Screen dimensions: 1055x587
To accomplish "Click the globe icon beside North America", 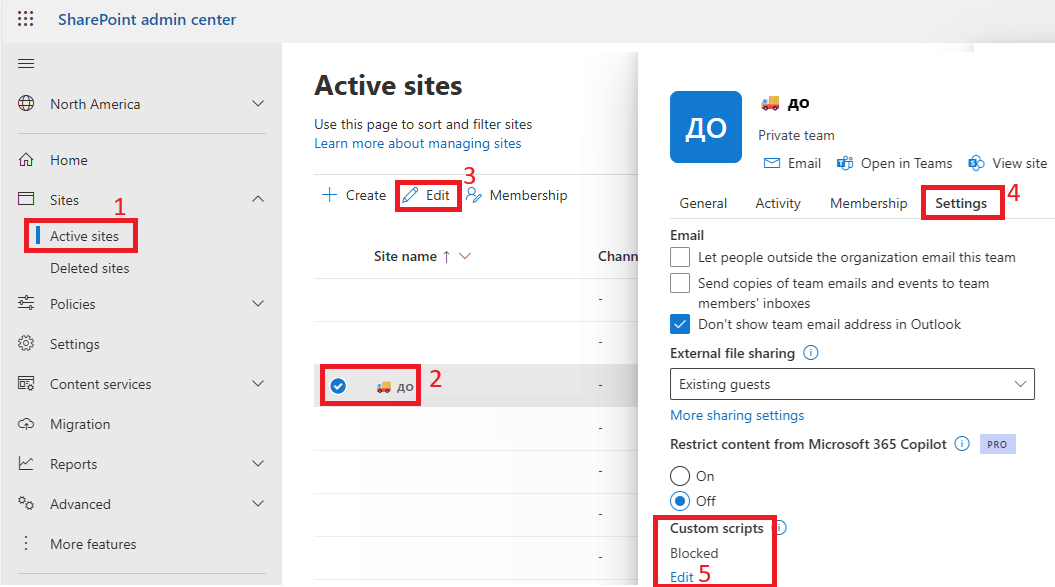I will pyautogui.click(x=26, y=104).
